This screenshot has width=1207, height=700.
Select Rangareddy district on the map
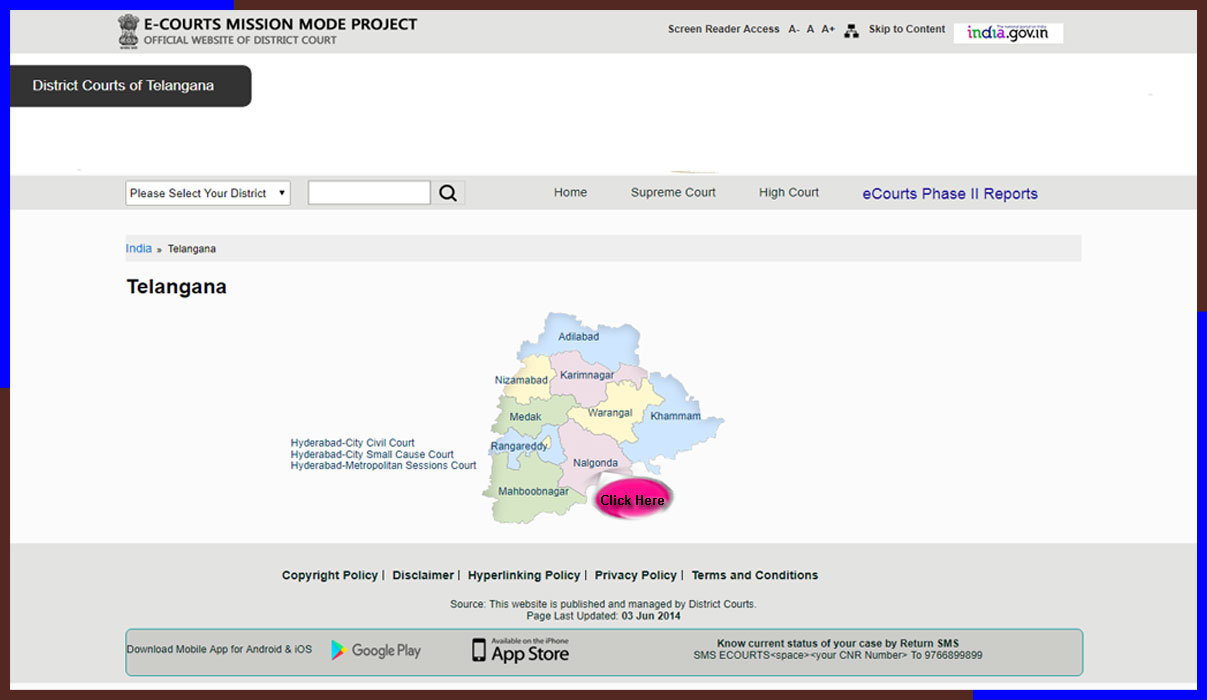519,446
